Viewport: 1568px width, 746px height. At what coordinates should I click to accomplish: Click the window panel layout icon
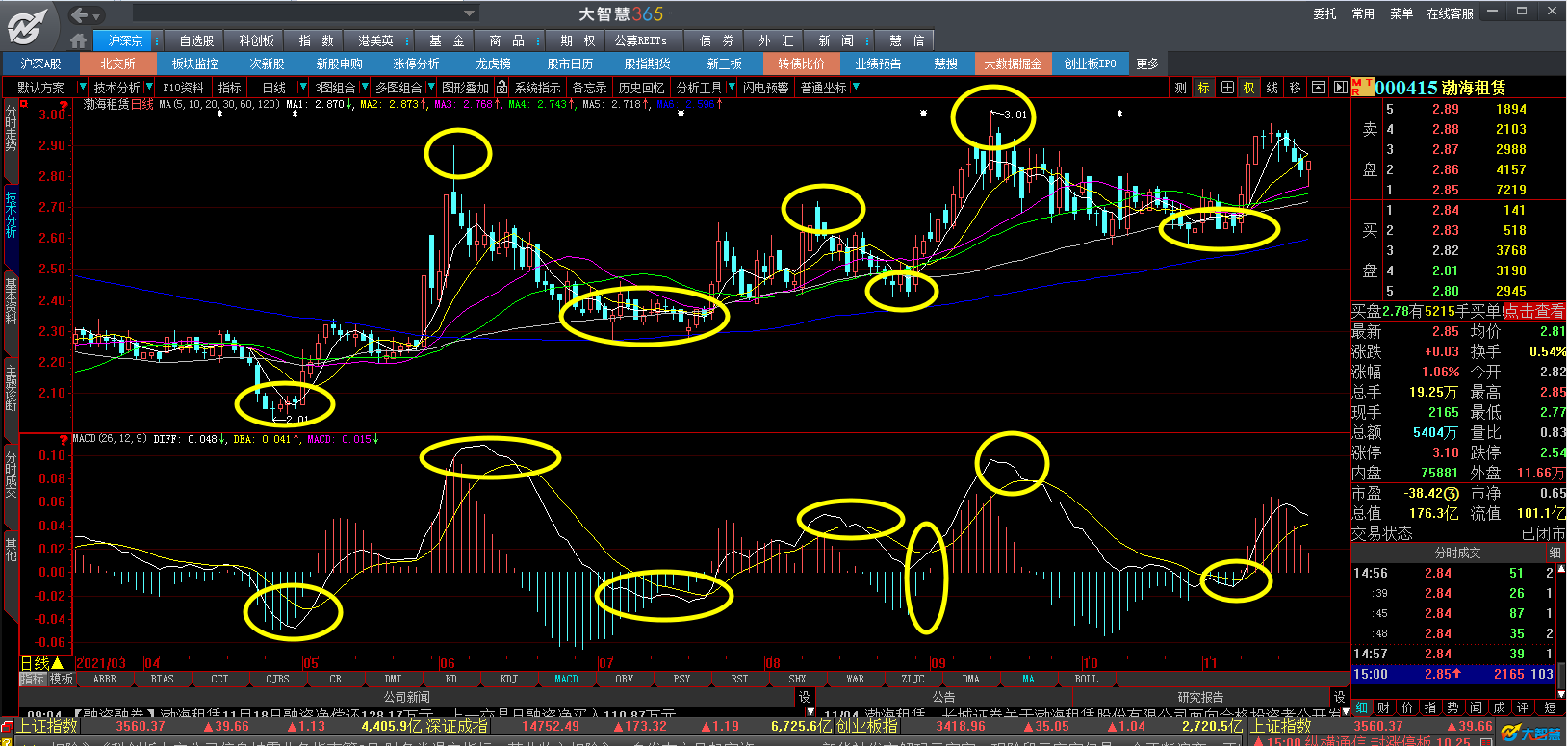pos(1319,88)
